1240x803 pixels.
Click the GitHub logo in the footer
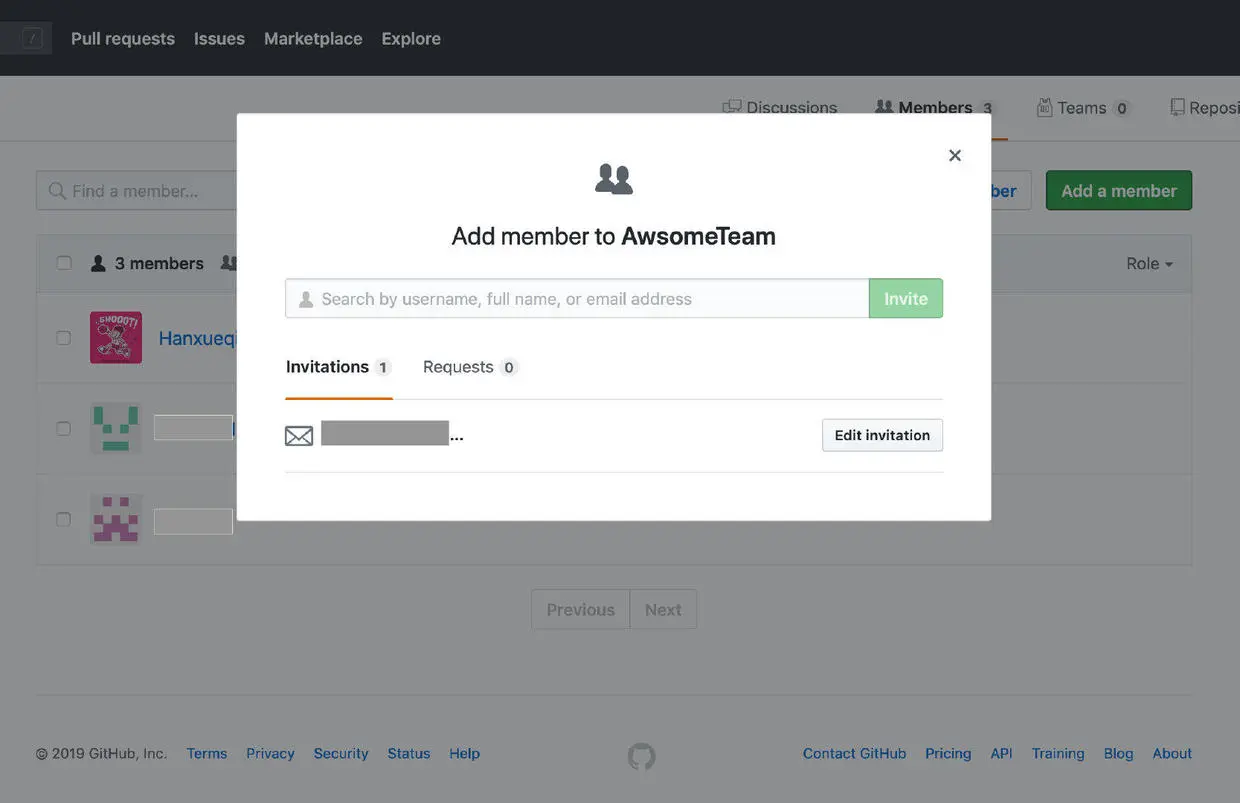click(x=642, y=755)
